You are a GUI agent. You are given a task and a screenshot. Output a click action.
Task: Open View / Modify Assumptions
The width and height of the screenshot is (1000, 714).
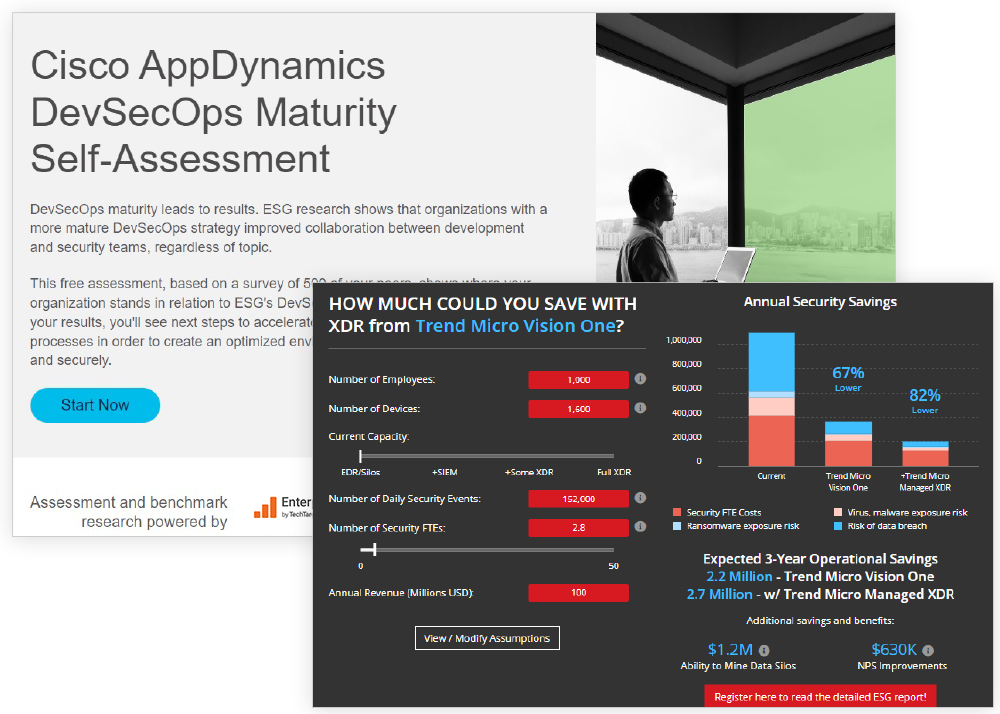click(x=487, y=638)
